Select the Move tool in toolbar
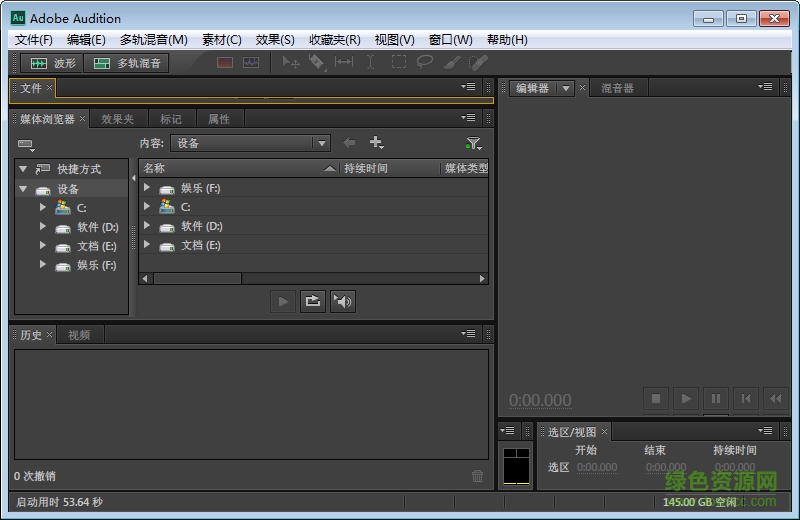The image size is (800, 520). (x=291, y=63)
